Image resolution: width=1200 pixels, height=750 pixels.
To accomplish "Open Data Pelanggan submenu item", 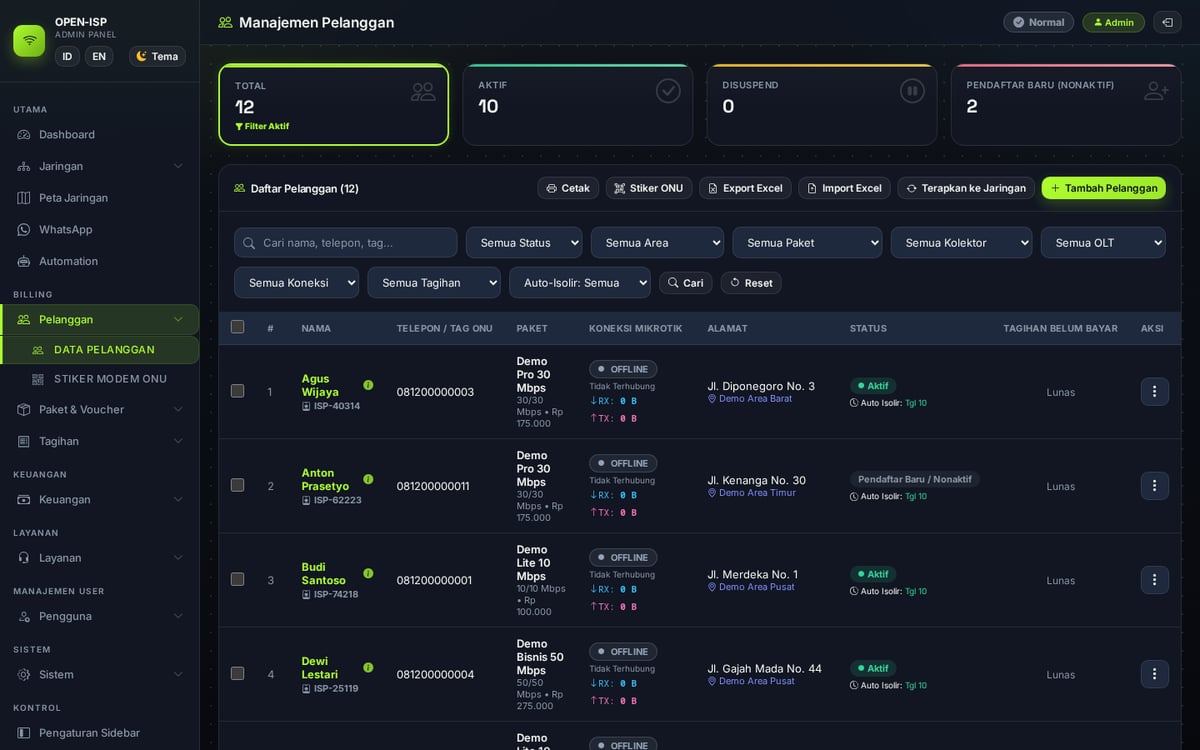I will pyautogui.click(x=99, y=350).
